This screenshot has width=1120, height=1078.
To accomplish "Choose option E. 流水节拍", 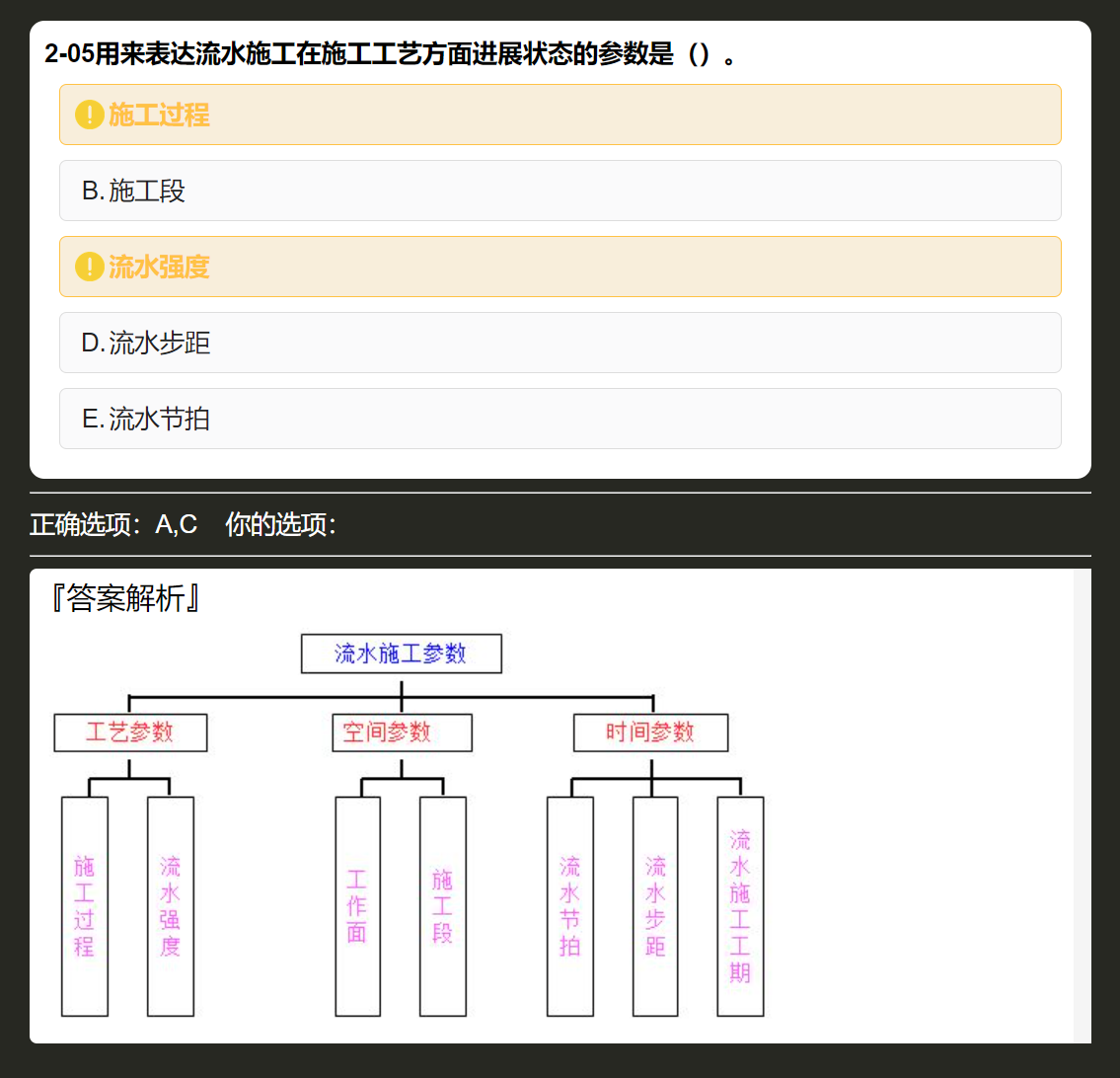I will click(x=560, y=419).
